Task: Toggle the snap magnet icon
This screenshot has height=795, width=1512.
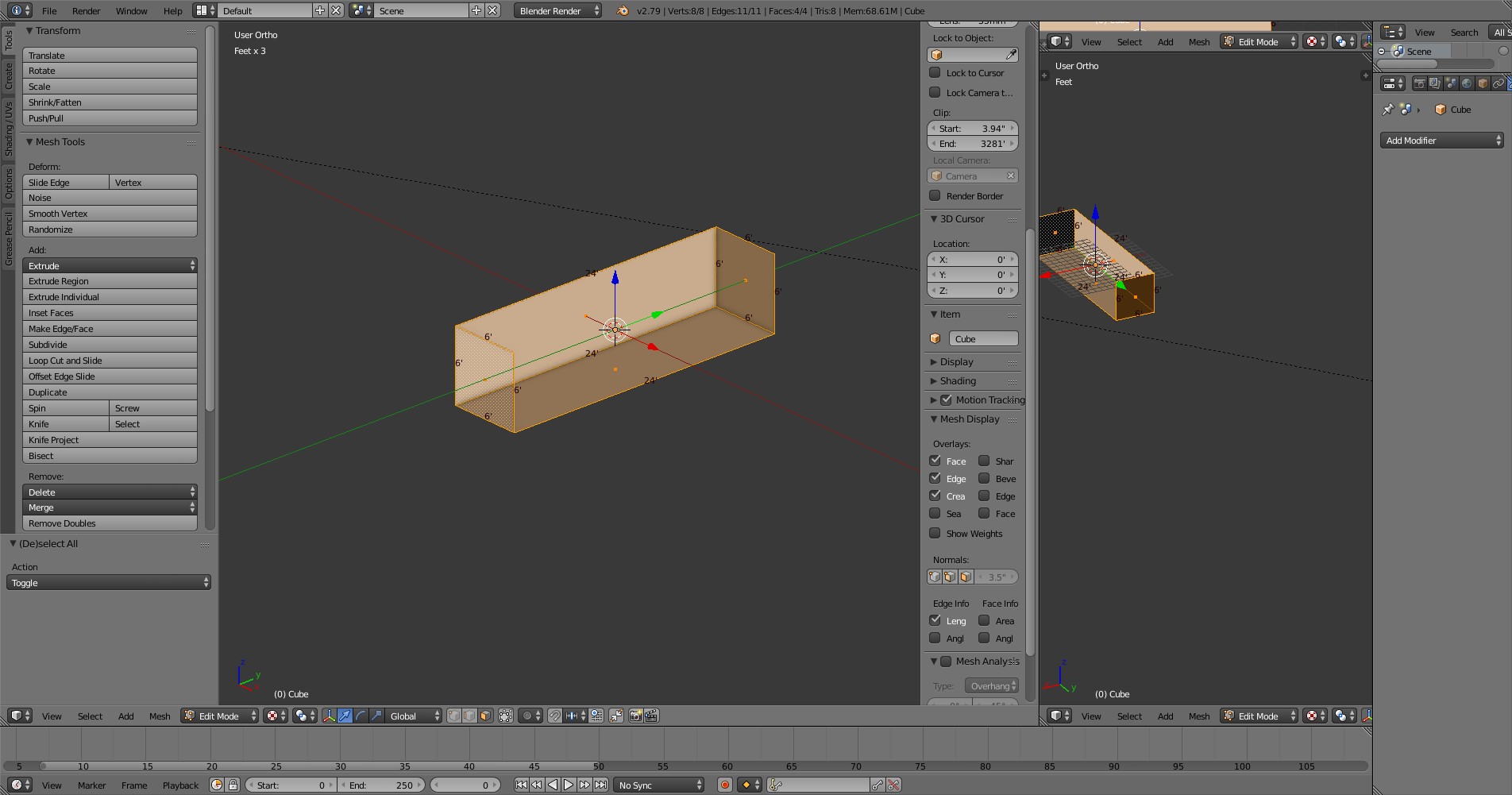Action: click(555, 716)
